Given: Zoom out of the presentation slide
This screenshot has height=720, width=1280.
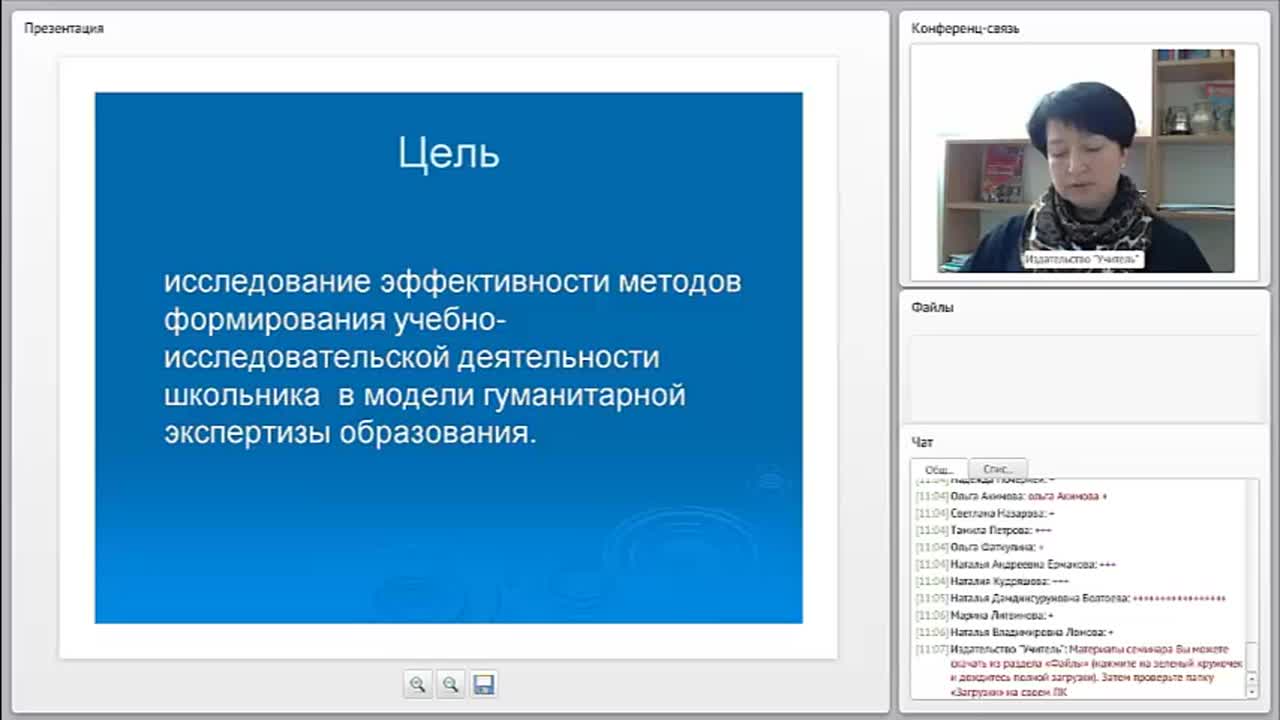Looking at the screenshot, I should click(451, 684).
